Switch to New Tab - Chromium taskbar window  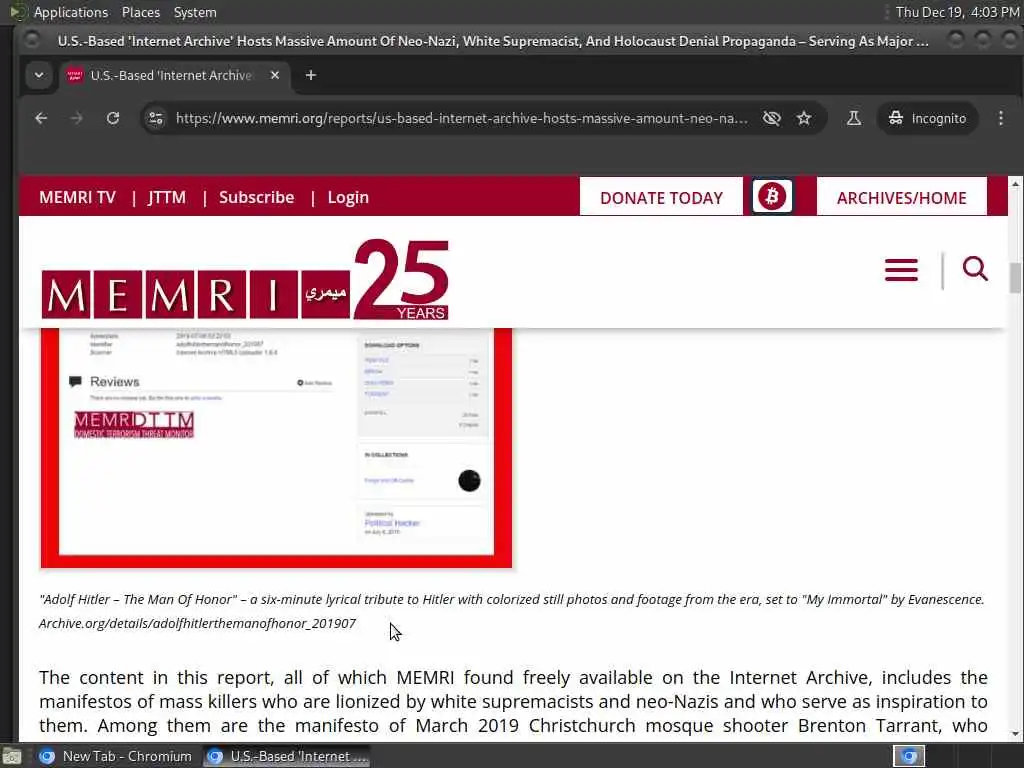pos(116,756)
